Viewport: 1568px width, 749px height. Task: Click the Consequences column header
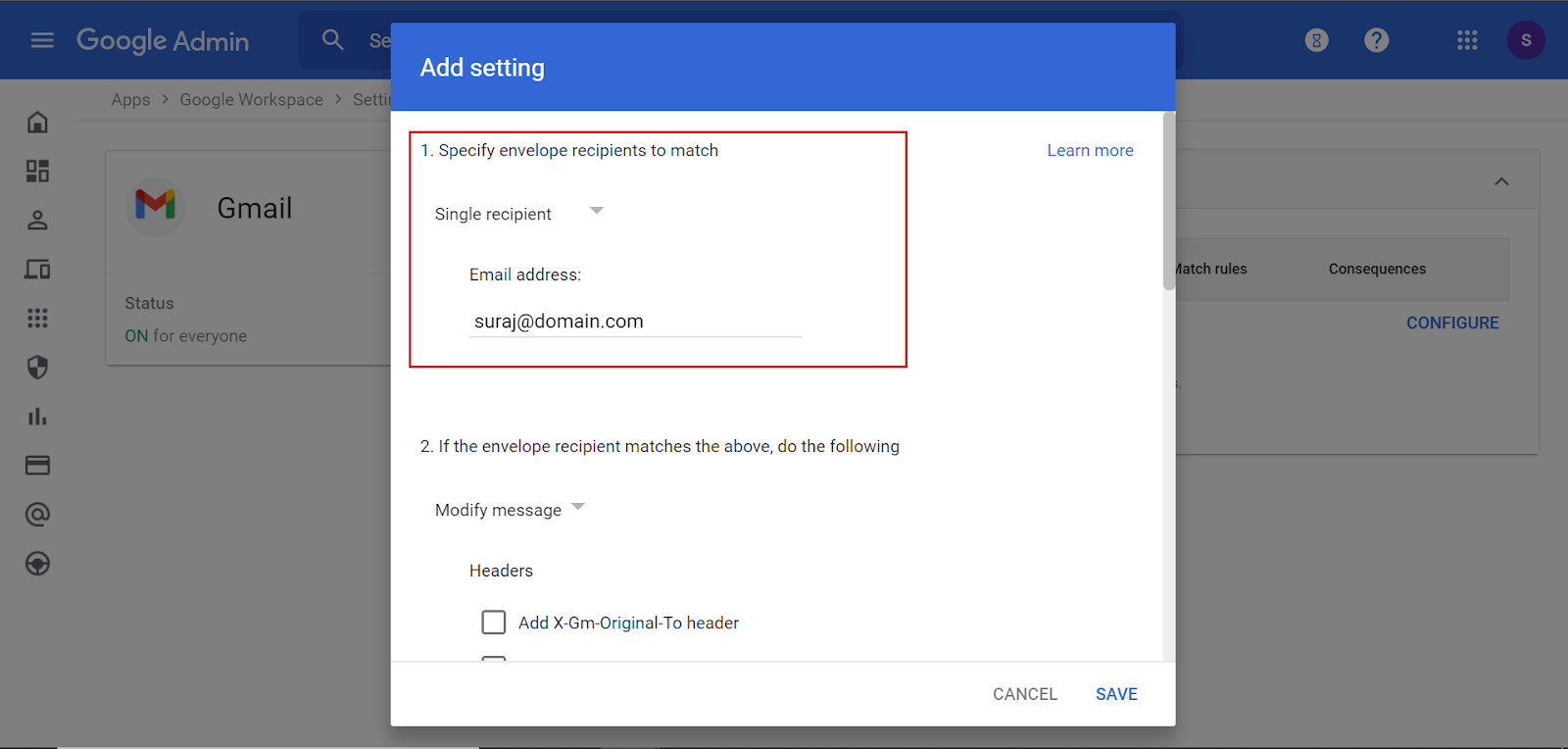pos(1377,270)
